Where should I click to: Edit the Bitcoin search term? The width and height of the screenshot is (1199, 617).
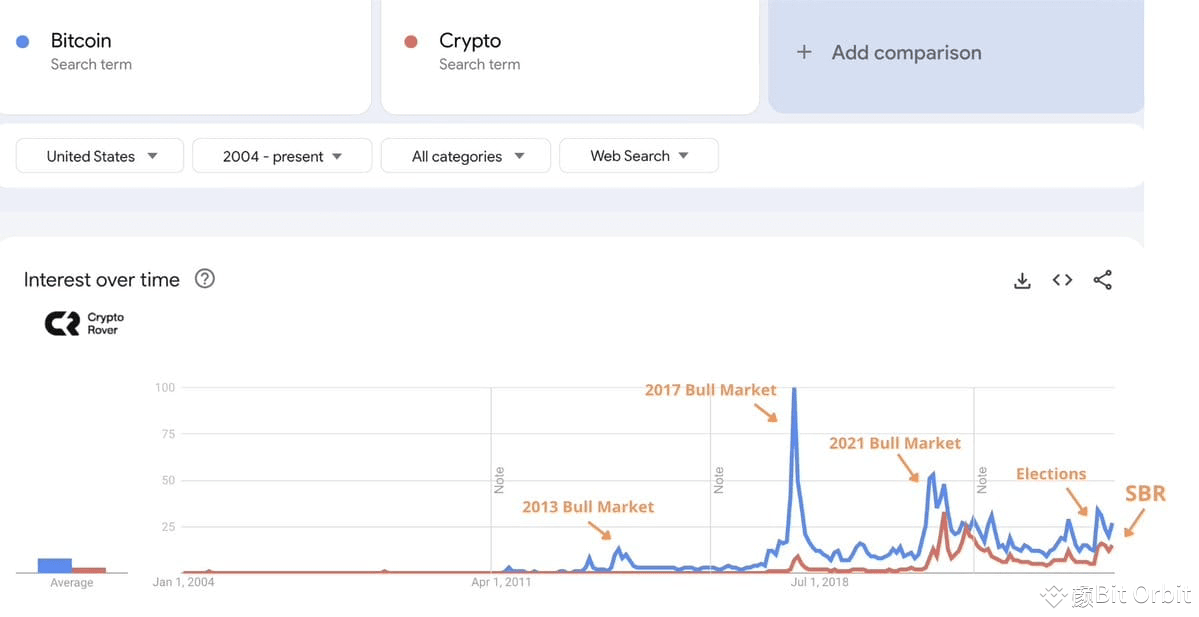(x=81, y=41)
